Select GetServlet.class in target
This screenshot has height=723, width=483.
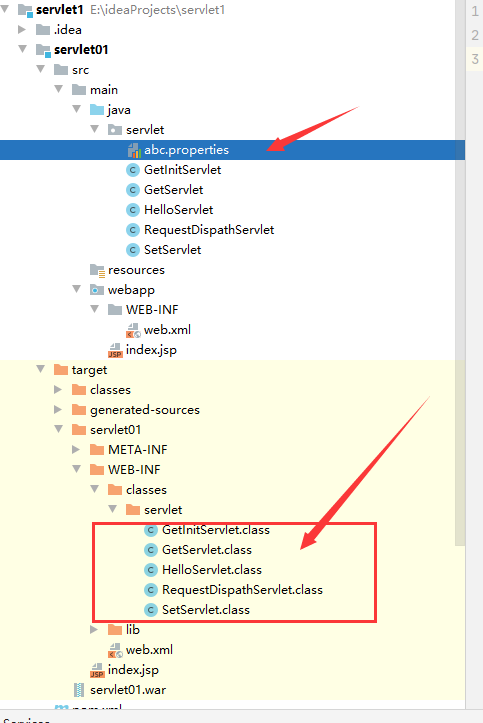click(x=206, y=550)
